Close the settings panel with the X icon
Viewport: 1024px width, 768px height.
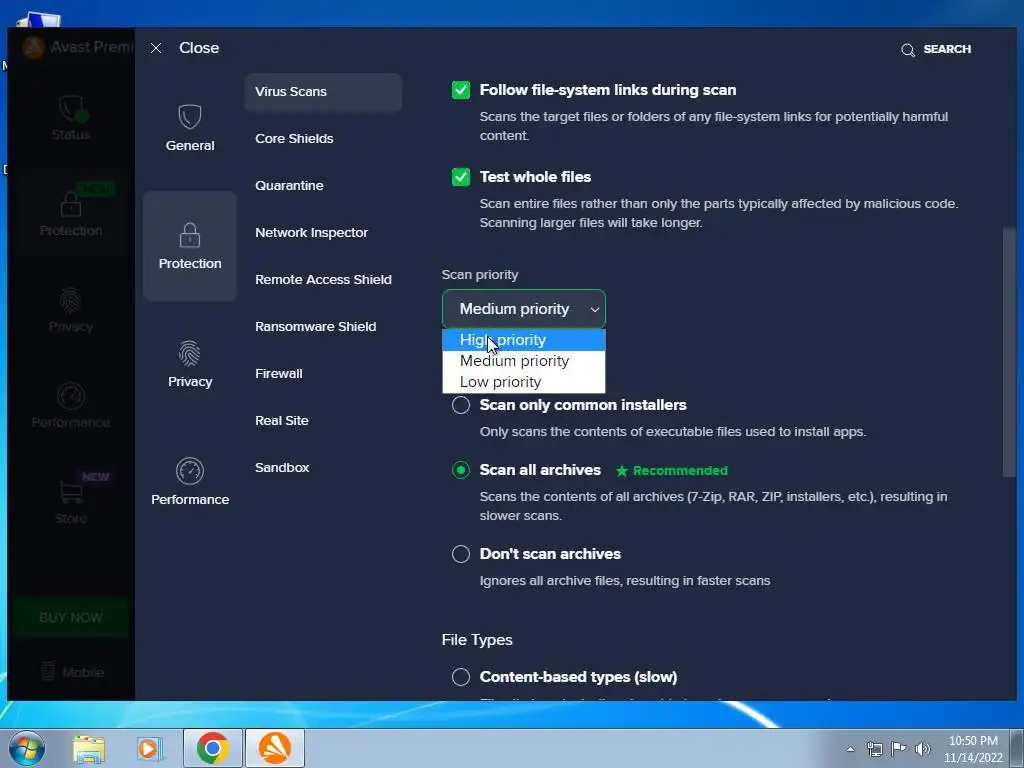point(155,48)
